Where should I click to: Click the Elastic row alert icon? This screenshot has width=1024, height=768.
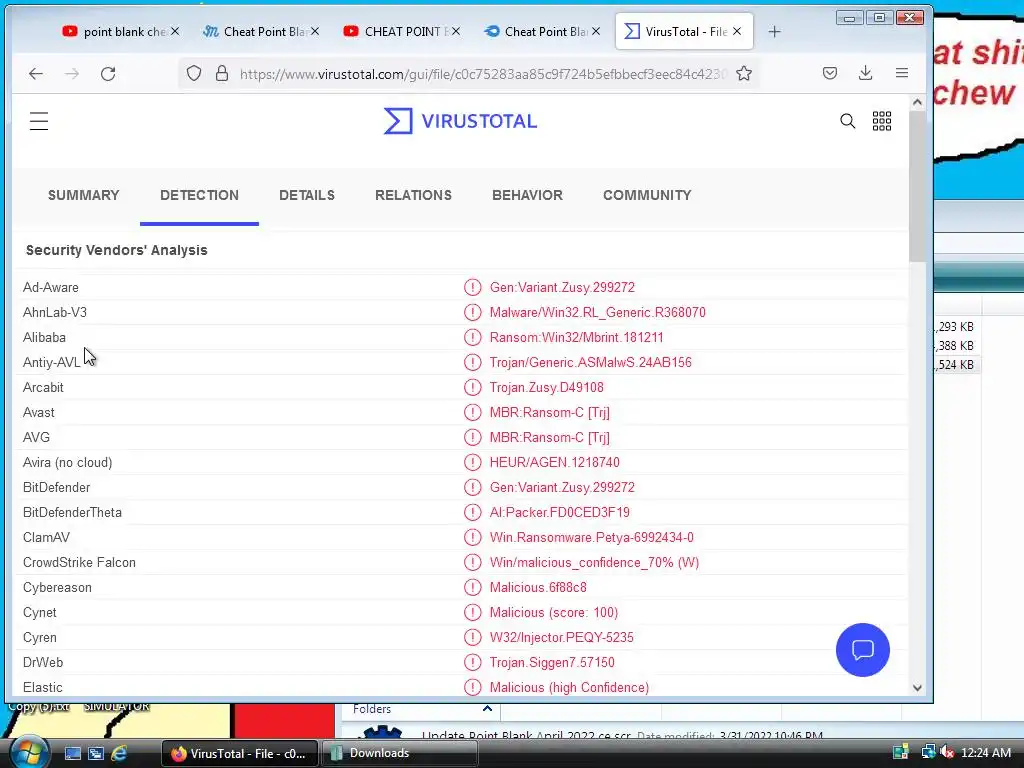[x=472, y=687]
